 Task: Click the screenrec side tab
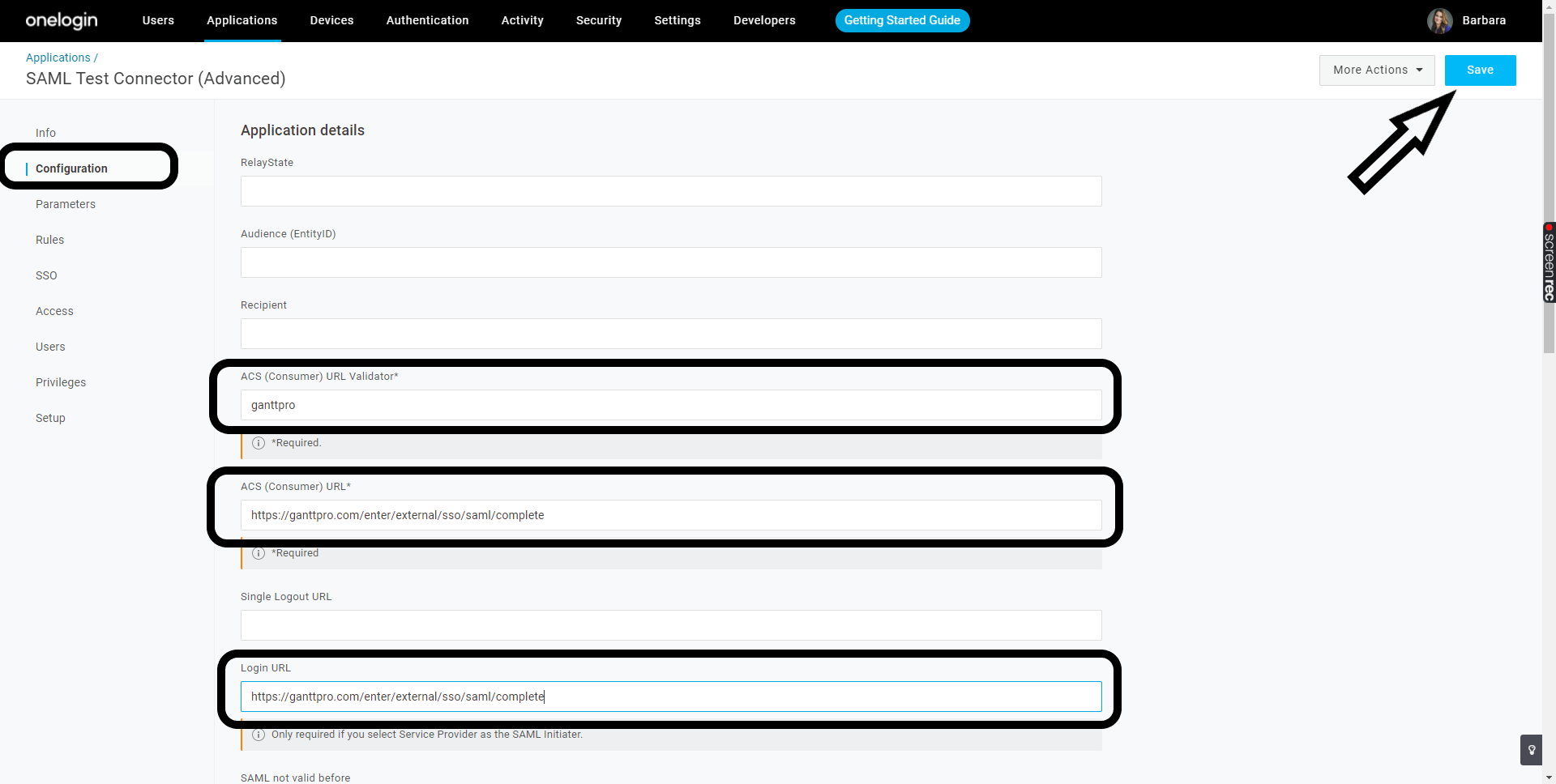point(1549,263)
